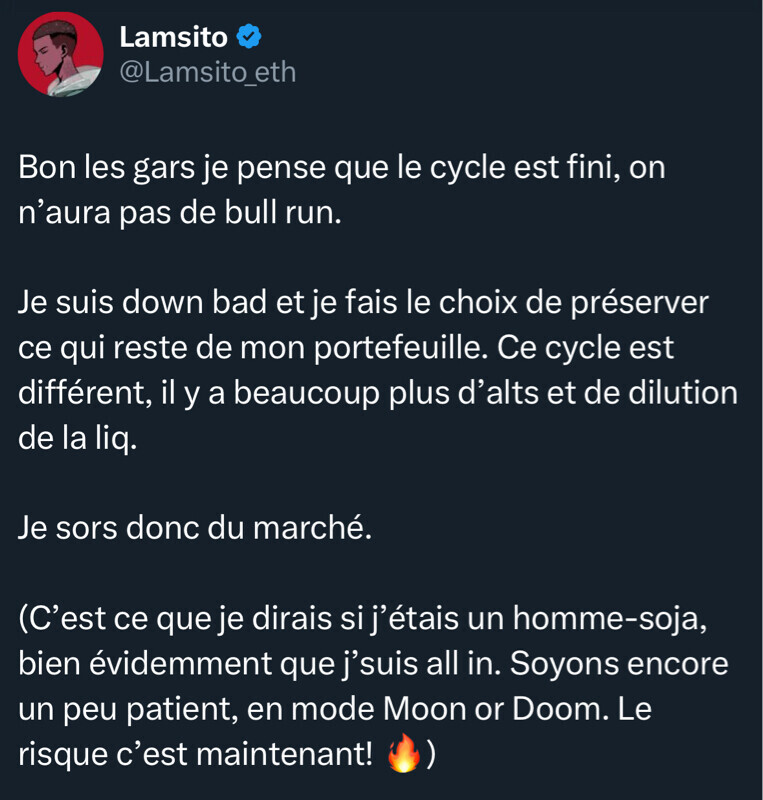Open the @Lamsito_eth handle link
The image size is (763, 800).
(x=207, y=73)
